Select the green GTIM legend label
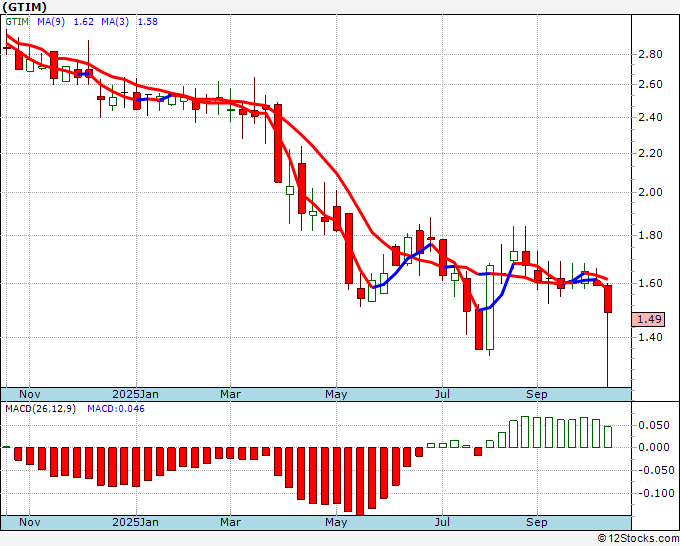The width and height of the screenshot is (680, 546). (x=17, y=22)
